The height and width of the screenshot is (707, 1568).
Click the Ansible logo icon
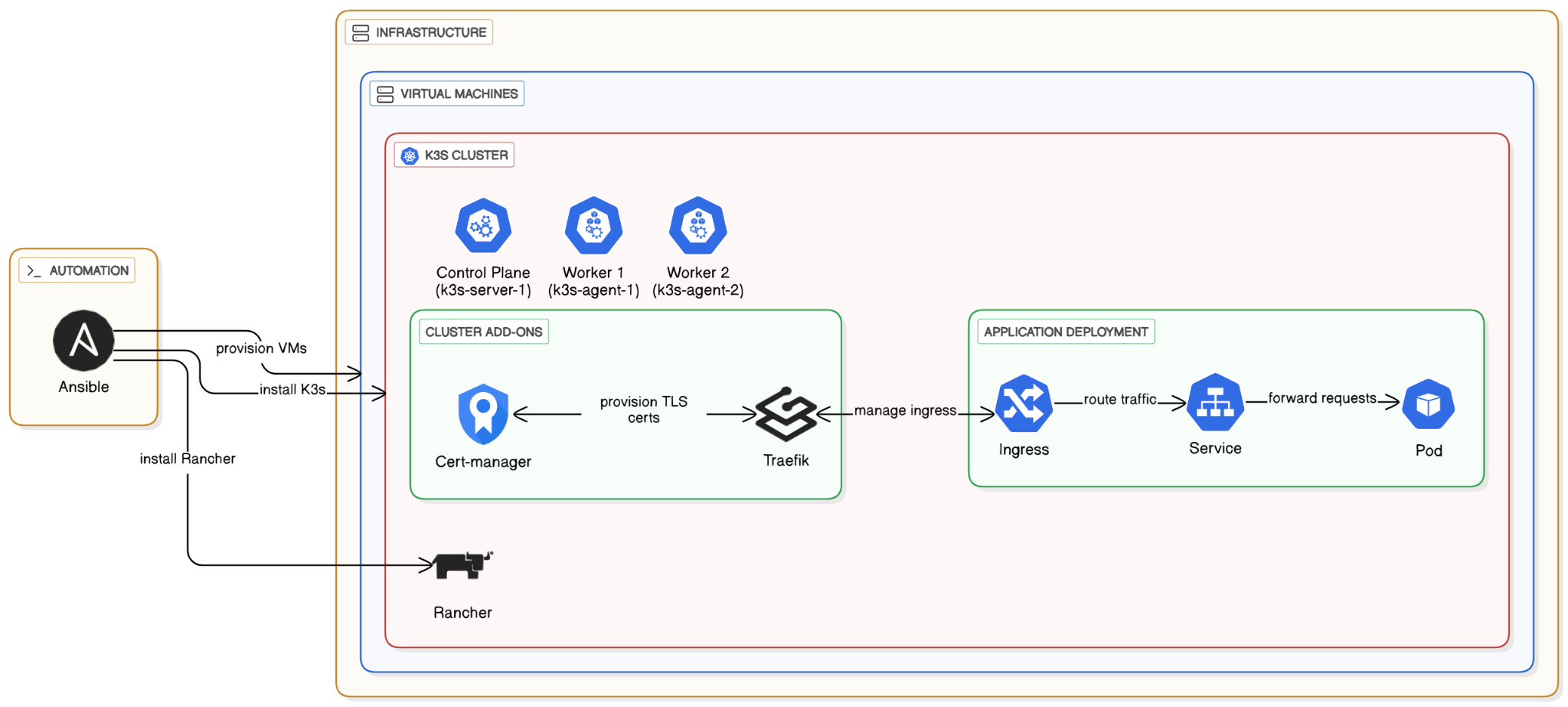point(83,341)
